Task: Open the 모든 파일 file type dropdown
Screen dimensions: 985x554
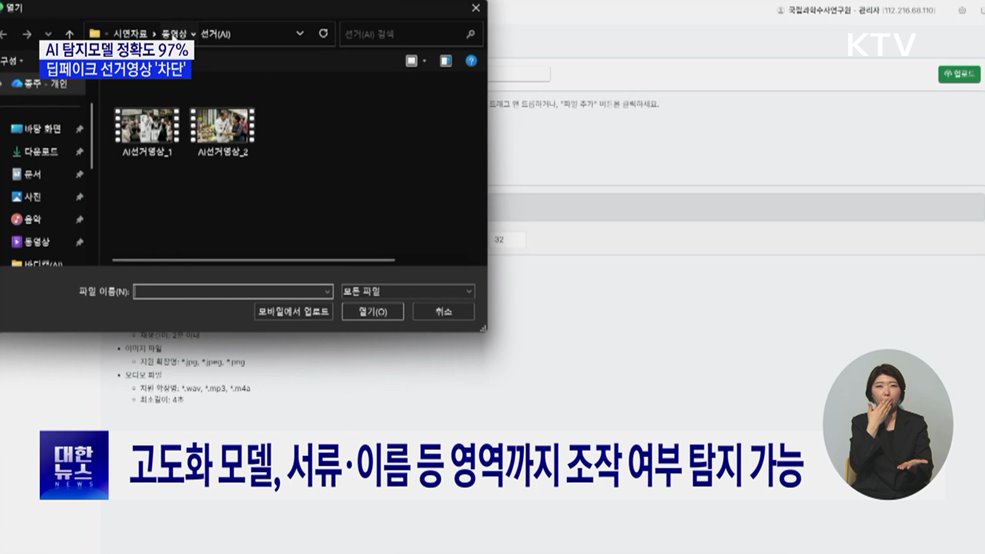Action: click(407, 291)
